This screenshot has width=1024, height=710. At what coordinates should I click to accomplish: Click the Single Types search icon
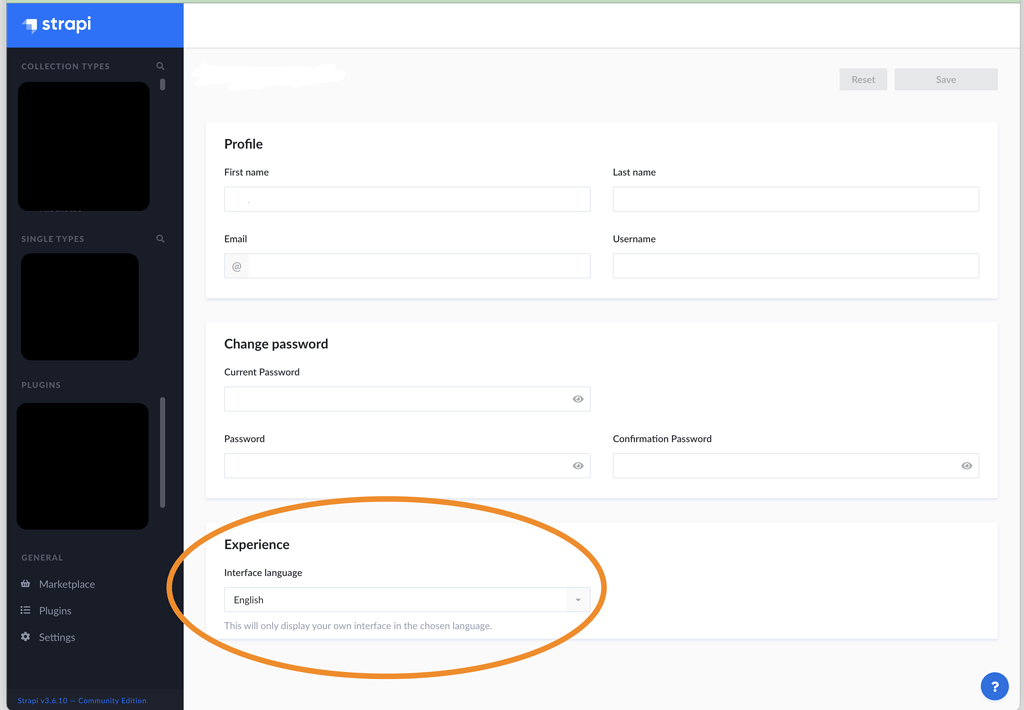point(160,238)
